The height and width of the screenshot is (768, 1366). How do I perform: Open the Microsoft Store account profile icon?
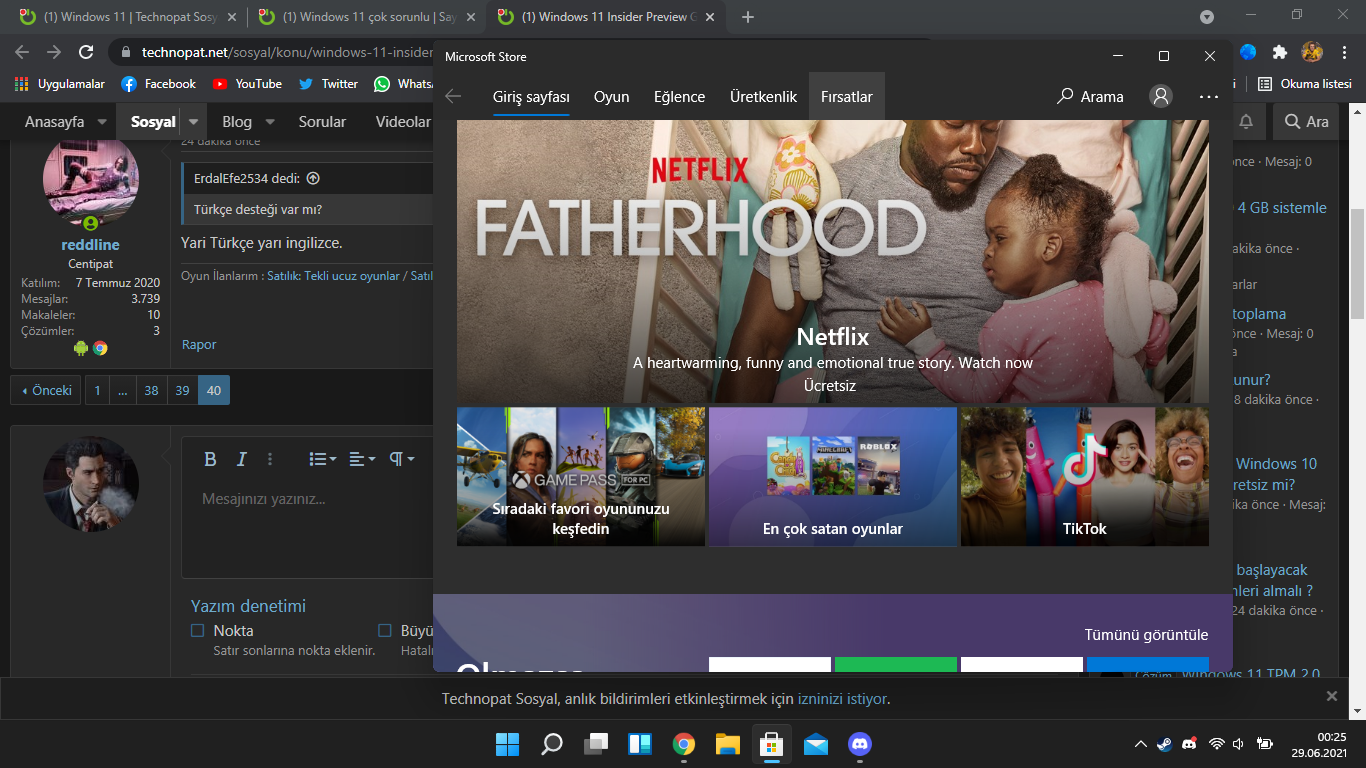coord(1161,96)
